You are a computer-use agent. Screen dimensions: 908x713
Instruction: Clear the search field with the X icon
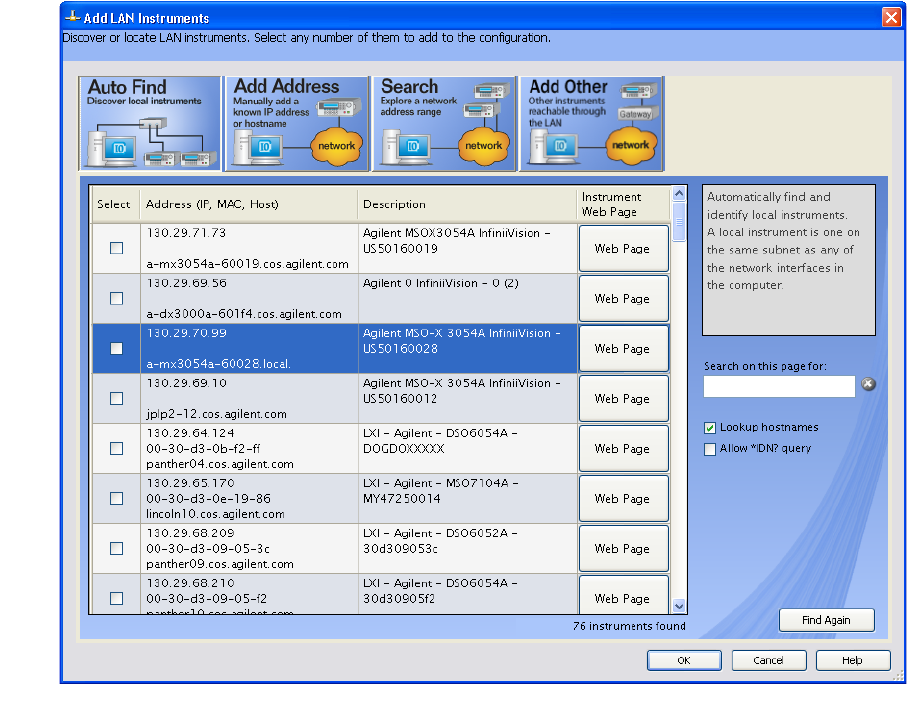point(868,384)
